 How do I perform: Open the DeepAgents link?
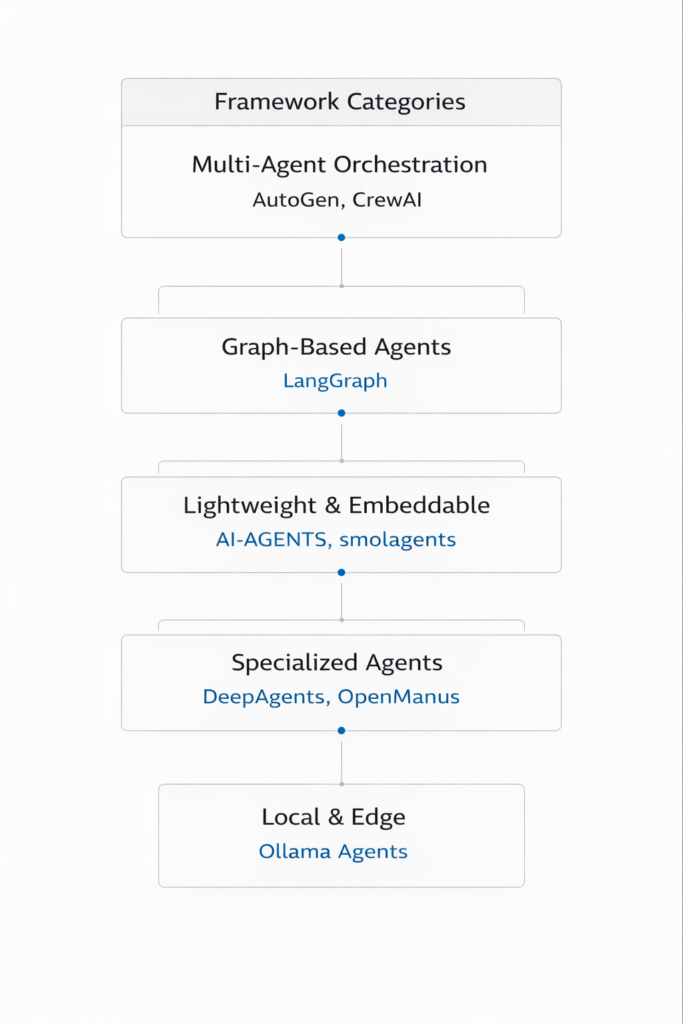point(262,697)
